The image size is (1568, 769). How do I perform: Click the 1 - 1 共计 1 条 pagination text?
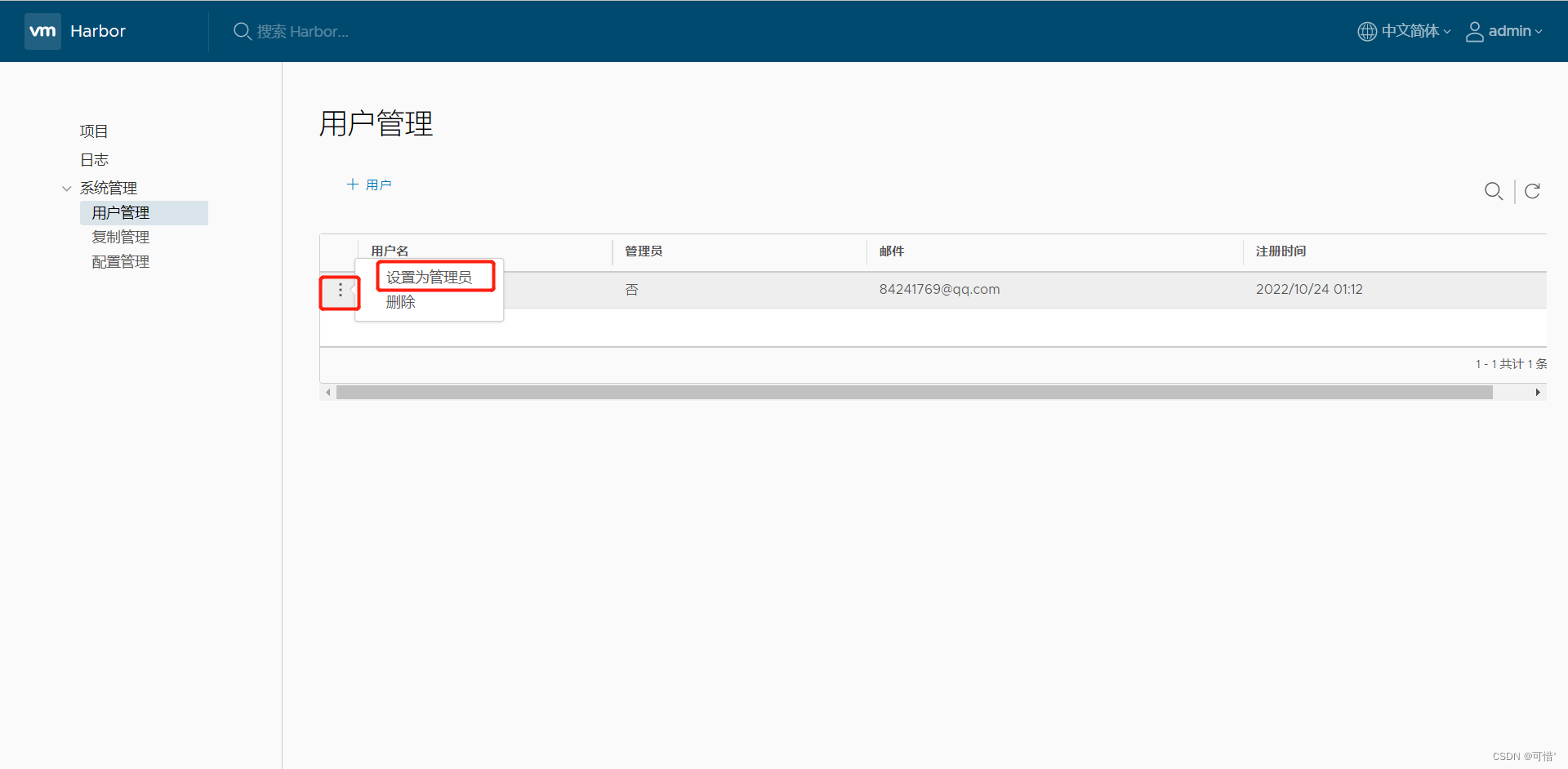pos(1511,364)
